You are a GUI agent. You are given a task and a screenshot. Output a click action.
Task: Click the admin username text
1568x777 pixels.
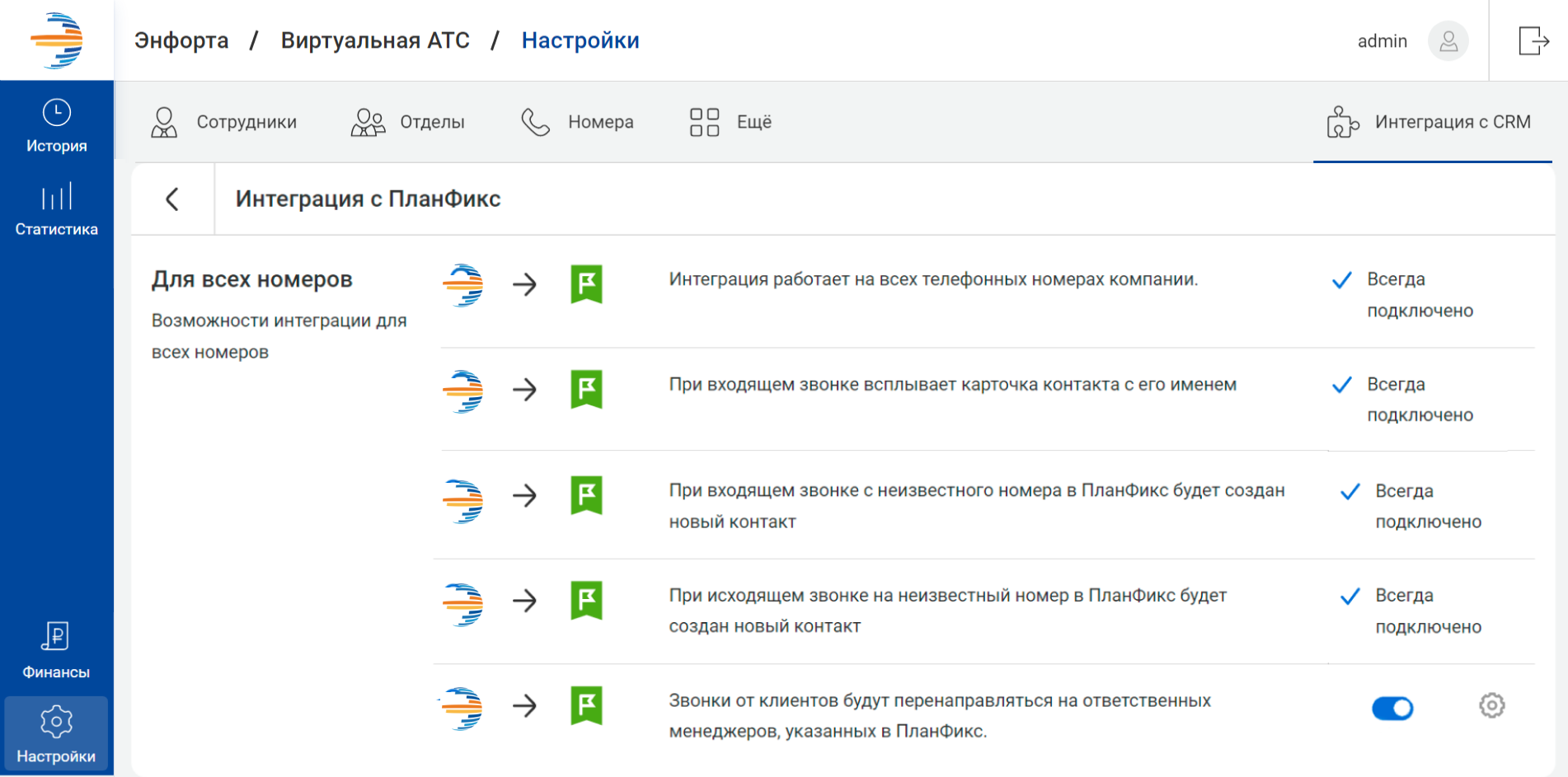[1383, 41]
